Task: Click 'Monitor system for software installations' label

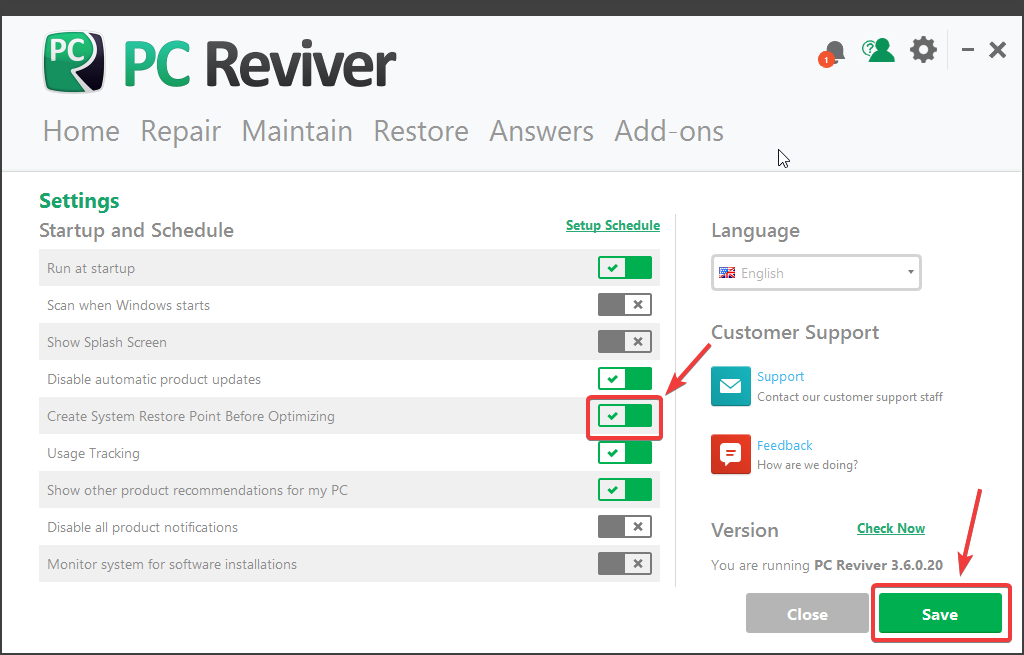Action: pos(172,564)
